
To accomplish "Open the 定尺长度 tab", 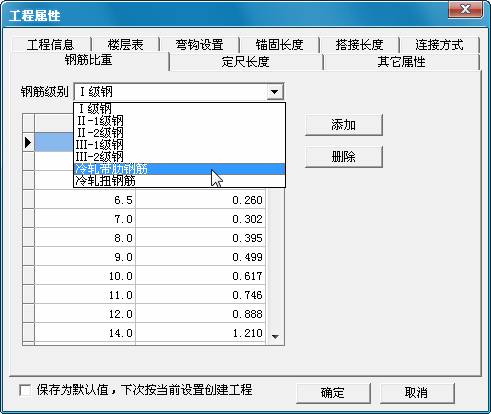I will [246, 62].
